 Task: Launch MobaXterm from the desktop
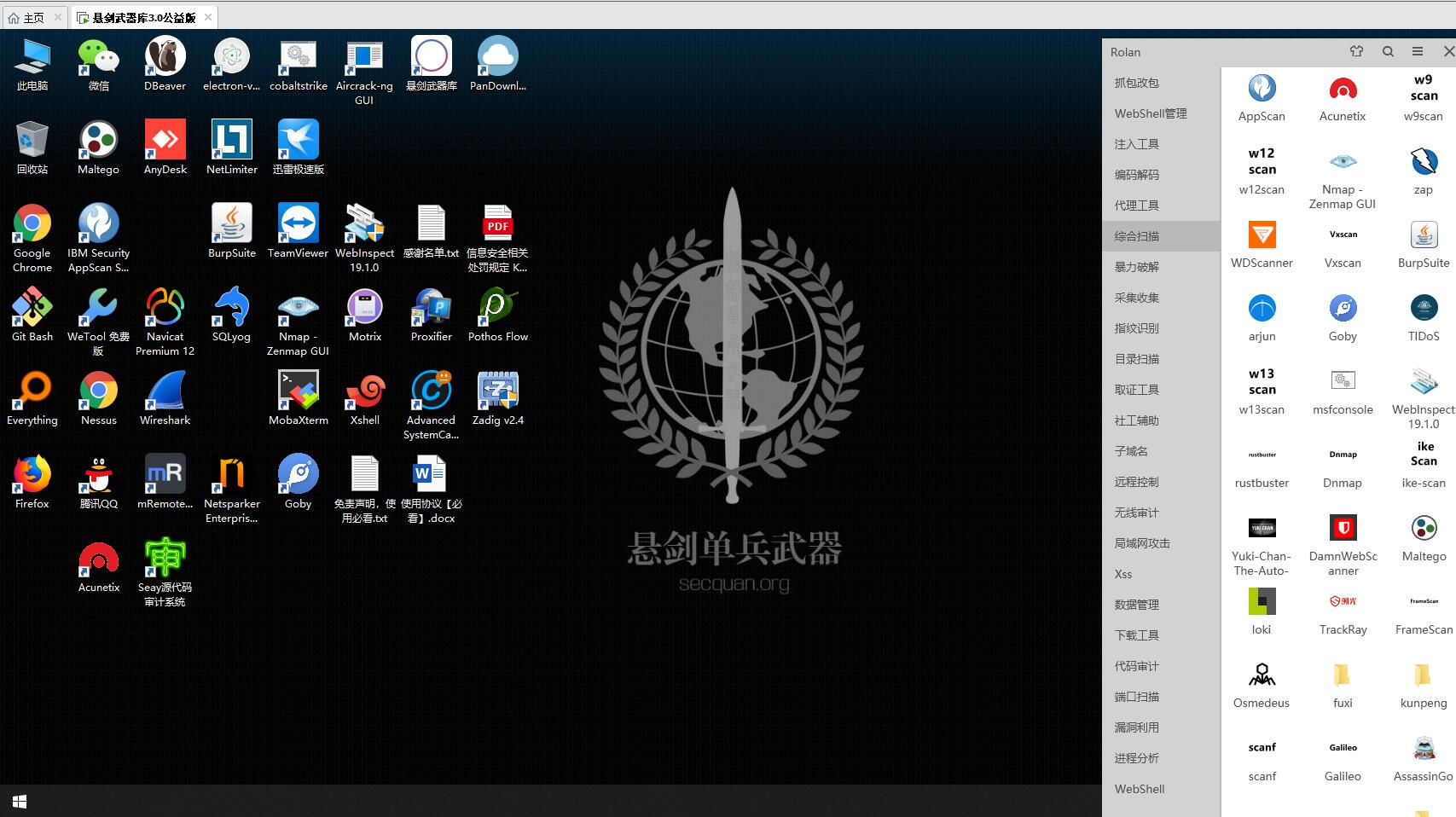[298, 398]
